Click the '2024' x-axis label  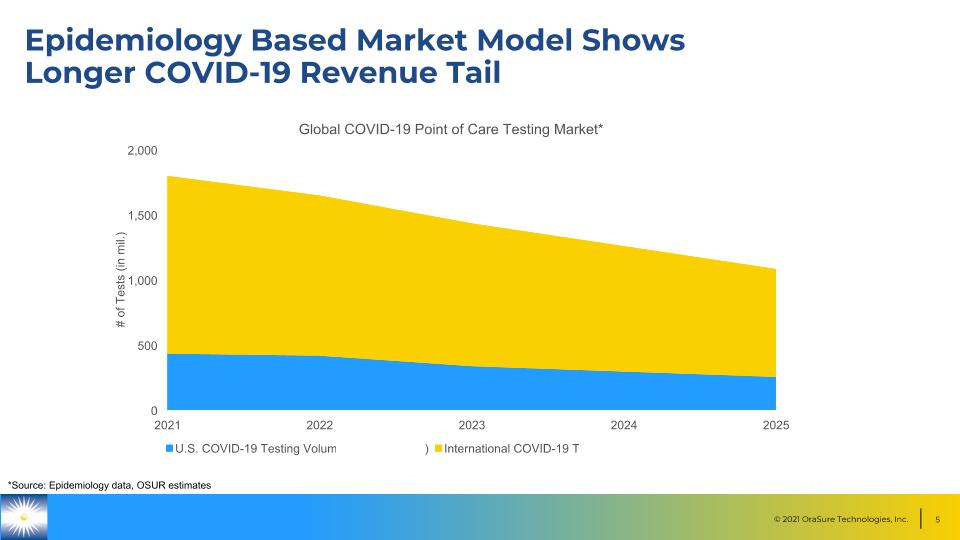(624, 425)
